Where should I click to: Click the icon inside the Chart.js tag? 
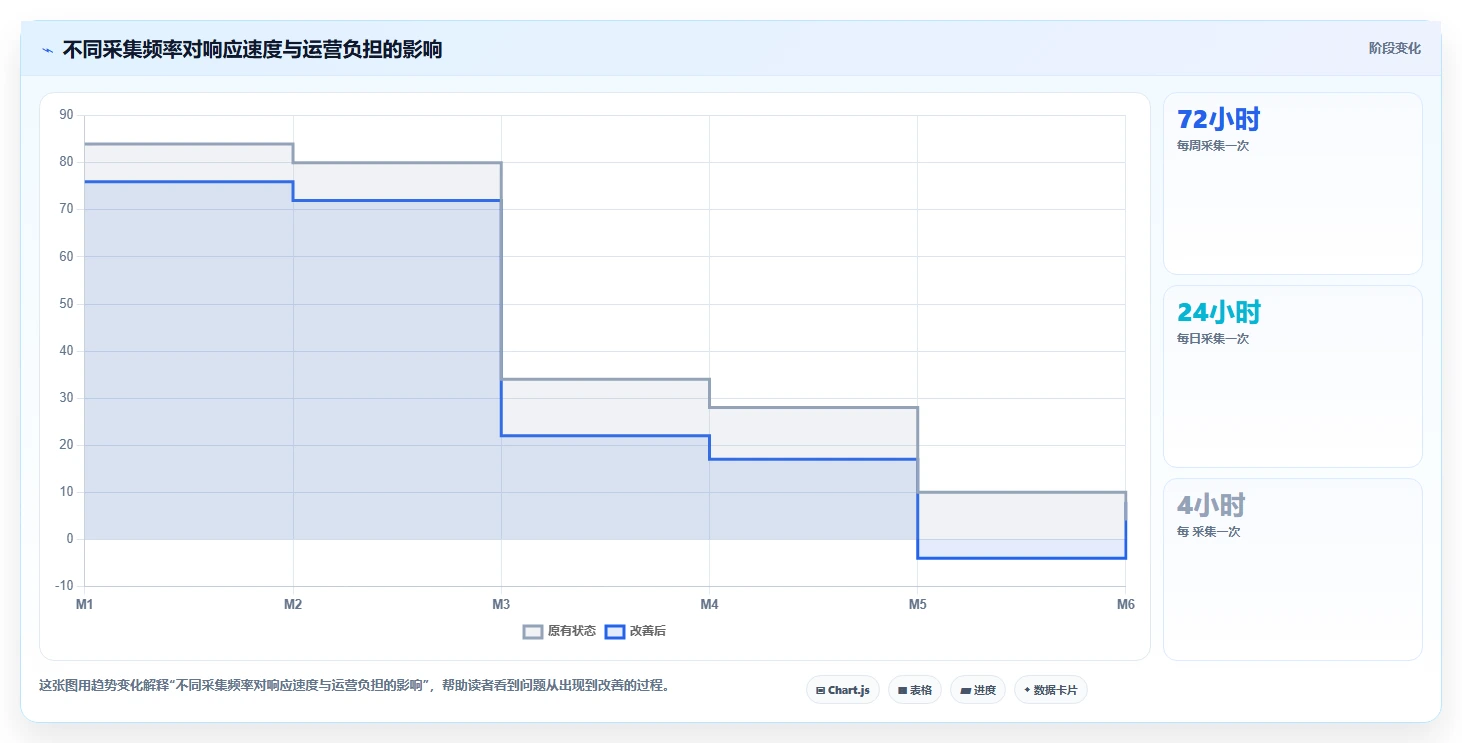click(820, 690)
